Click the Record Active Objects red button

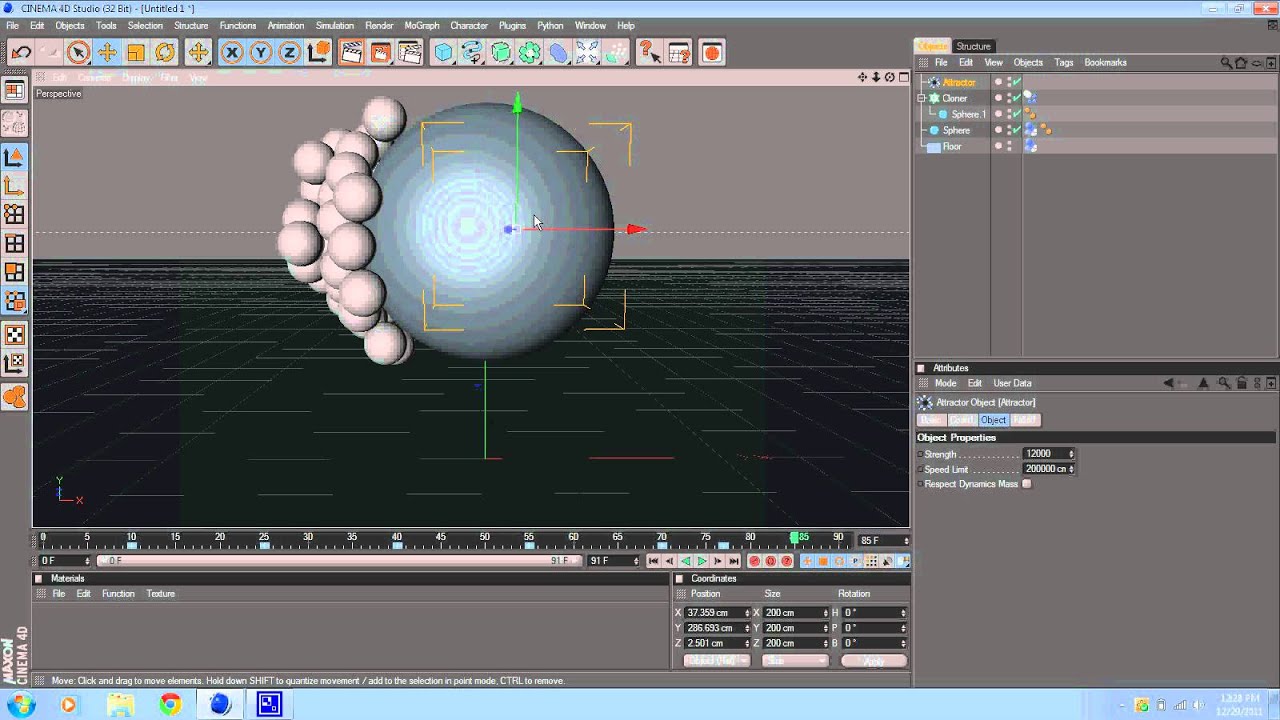(x=755, y=561)
